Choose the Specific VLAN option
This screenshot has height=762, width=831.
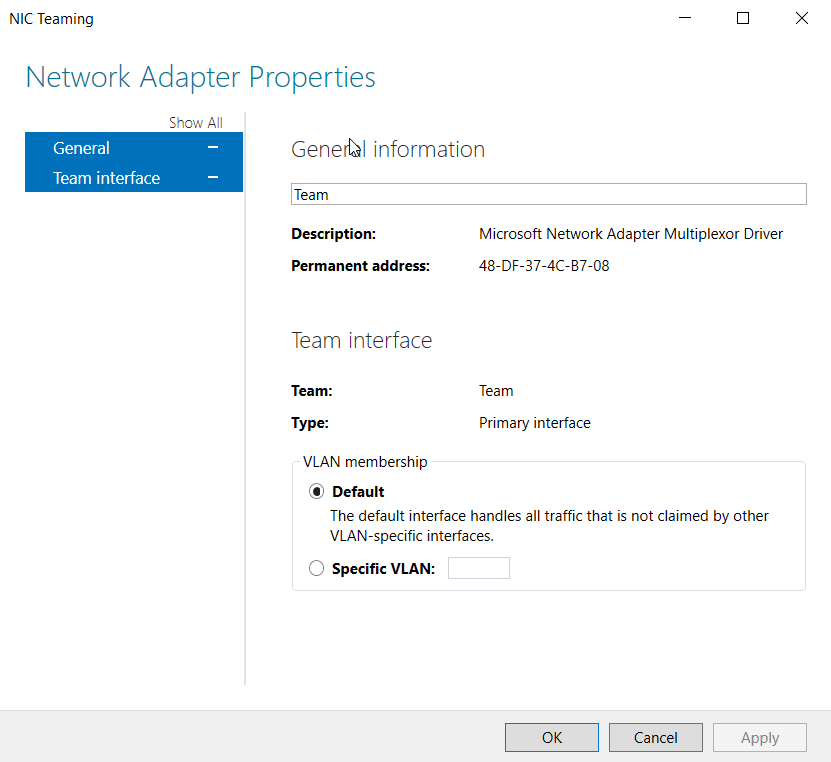(316, 567)
